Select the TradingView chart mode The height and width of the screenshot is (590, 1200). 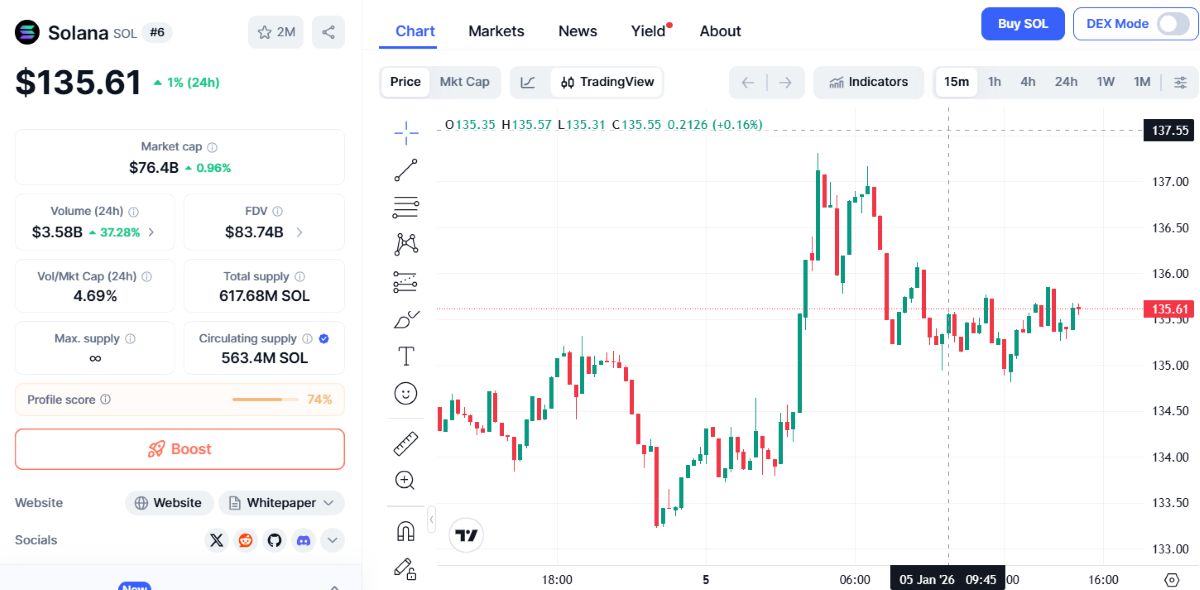607,82
